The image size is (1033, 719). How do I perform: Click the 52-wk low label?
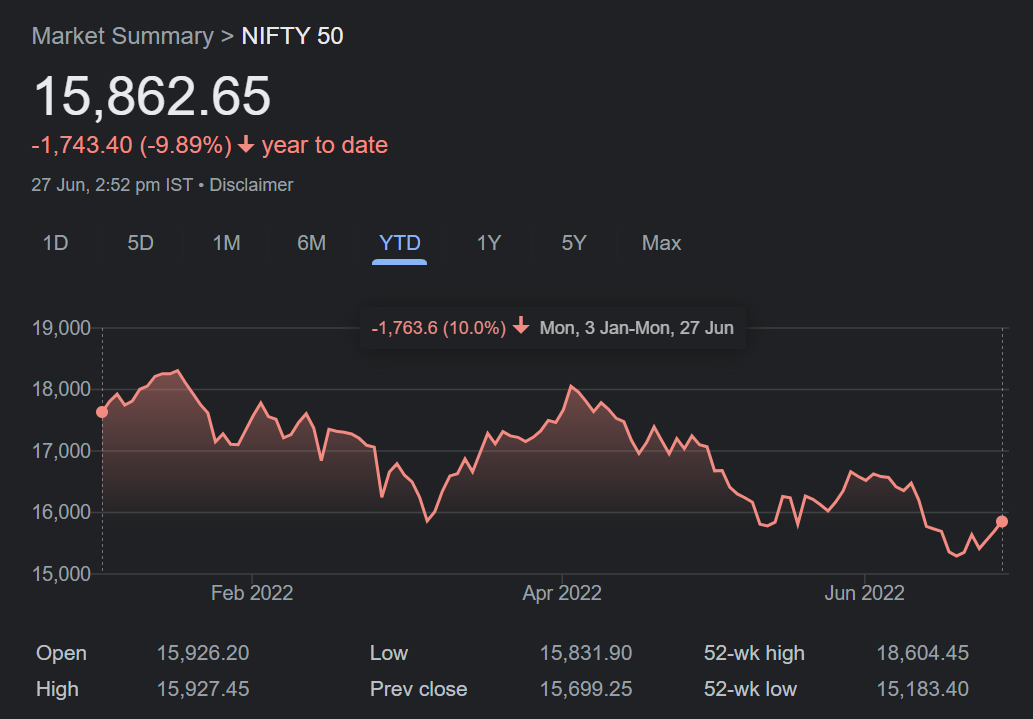point(750,689)
